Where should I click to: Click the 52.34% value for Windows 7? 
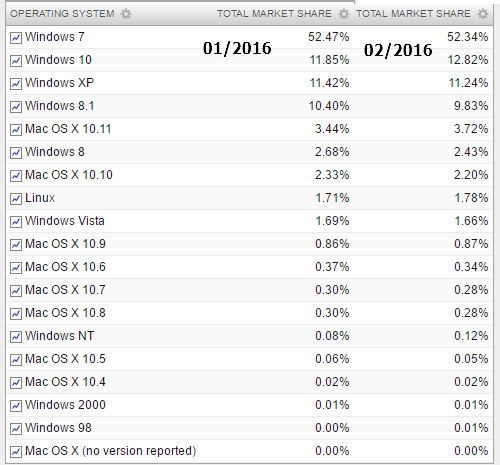click(x=468, y=37)
